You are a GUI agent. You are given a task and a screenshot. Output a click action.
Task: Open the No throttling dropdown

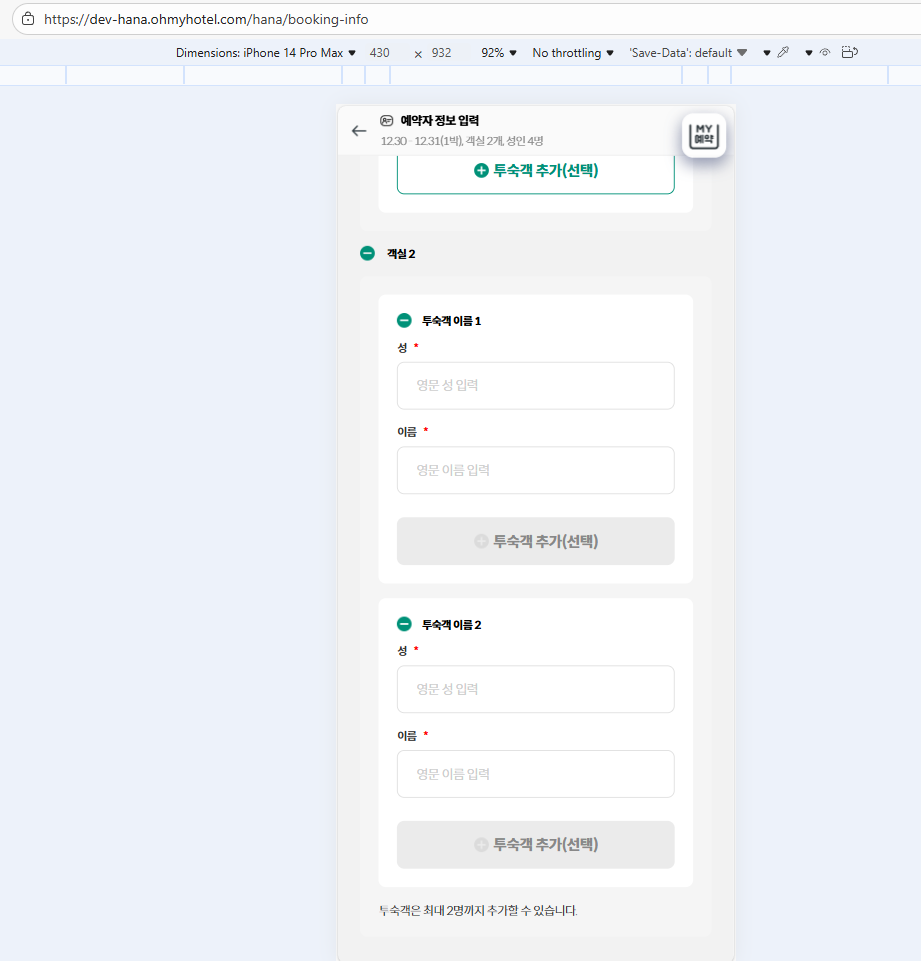click(x=573, y=53)
